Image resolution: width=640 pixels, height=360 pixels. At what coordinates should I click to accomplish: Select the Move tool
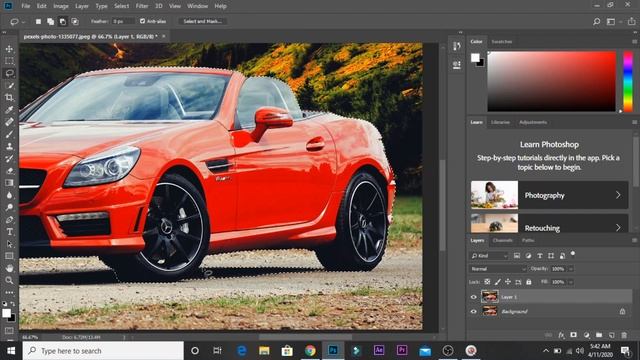click(9, 49)
